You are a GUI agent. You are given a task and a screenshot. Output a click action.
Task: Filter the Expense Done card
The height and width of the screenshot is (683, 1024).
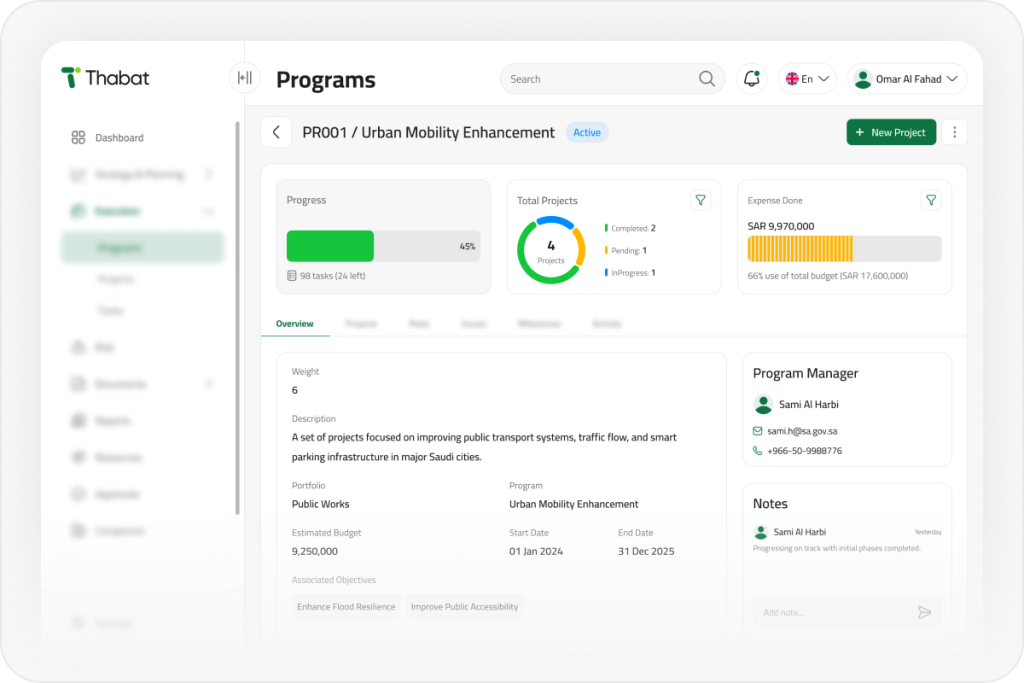(931, 200)
